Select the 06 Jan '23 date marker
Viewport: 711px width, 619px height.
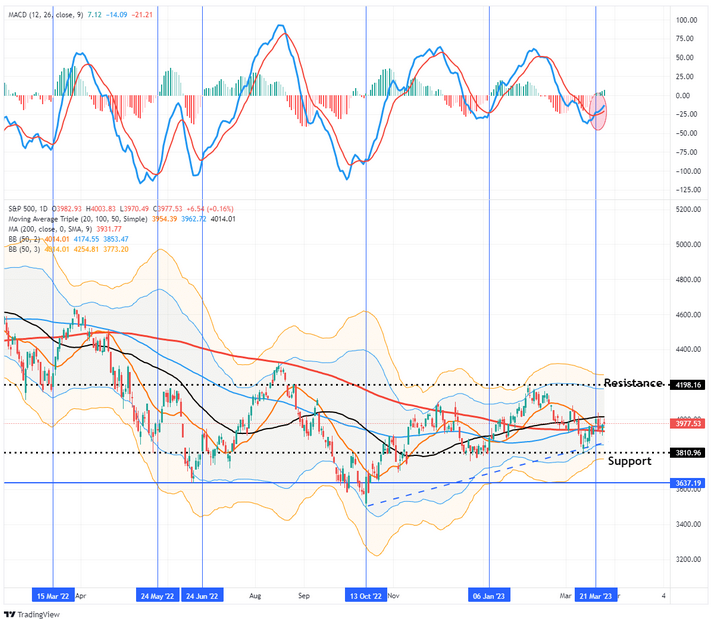tap(489, 595)
